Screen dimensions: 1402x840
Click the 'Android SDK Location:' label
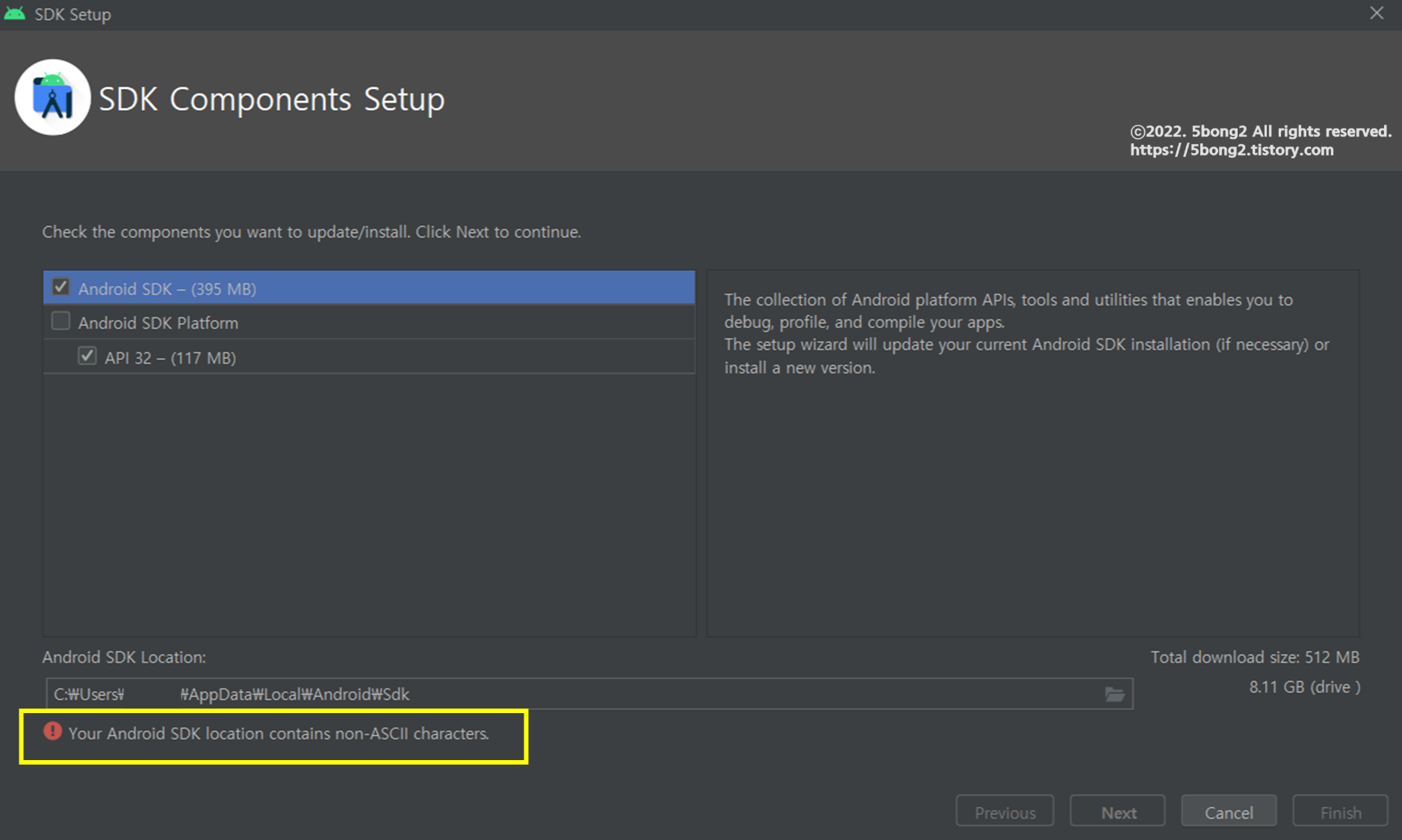(x=124, y=657)
